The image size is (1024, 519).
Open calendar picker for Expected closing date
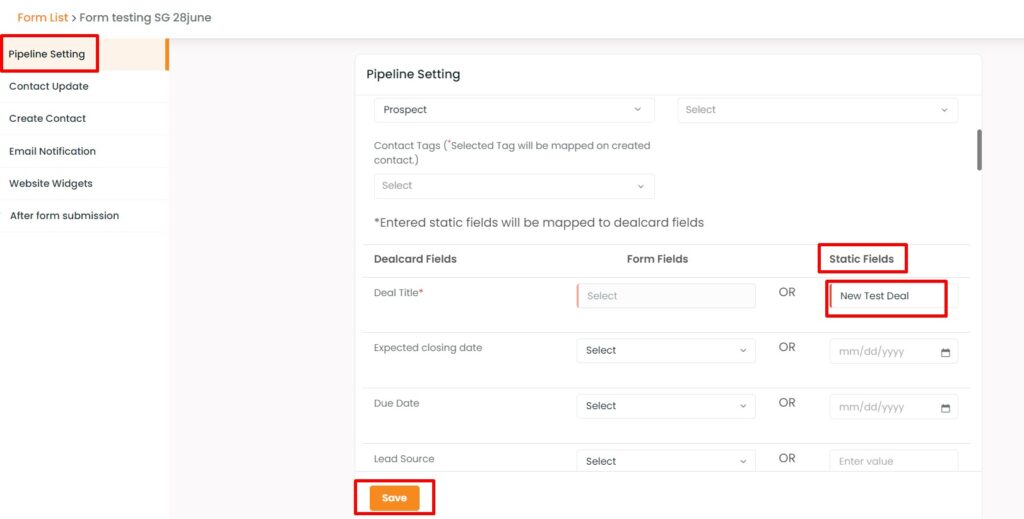pyautogui.click(x=945, y=353)
